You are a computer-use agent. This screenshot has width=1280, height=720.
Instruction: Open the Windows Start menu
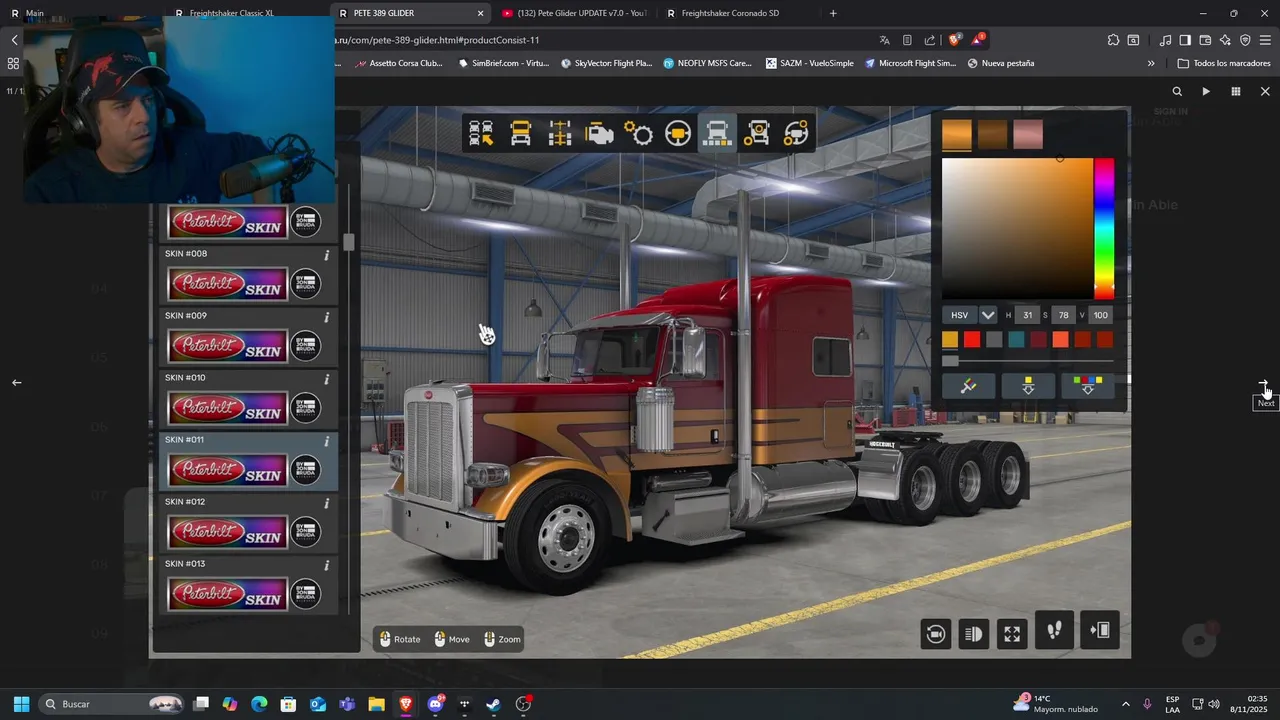tap(21, 704)
